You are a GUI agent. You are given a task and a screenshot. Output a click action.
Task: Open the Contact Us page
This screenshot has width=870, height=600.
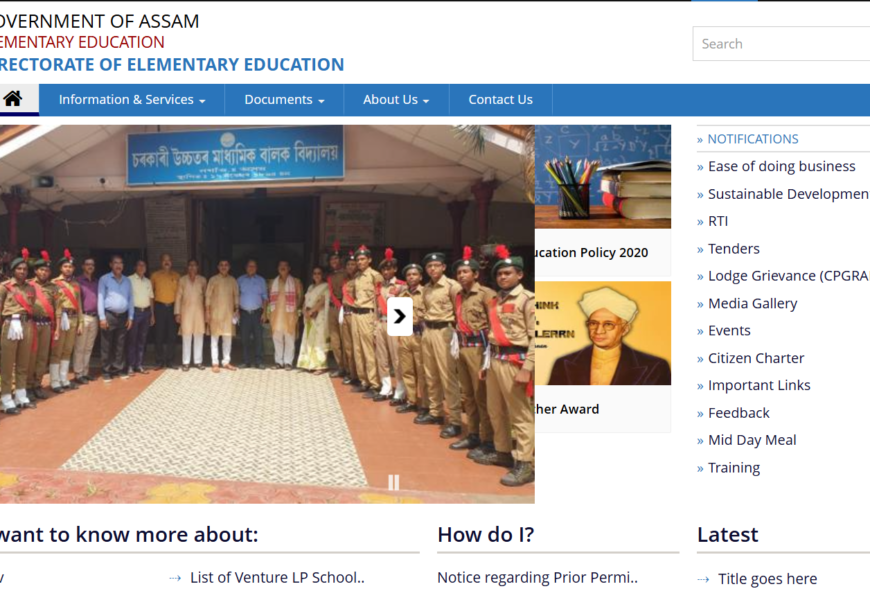coord(500,100)
